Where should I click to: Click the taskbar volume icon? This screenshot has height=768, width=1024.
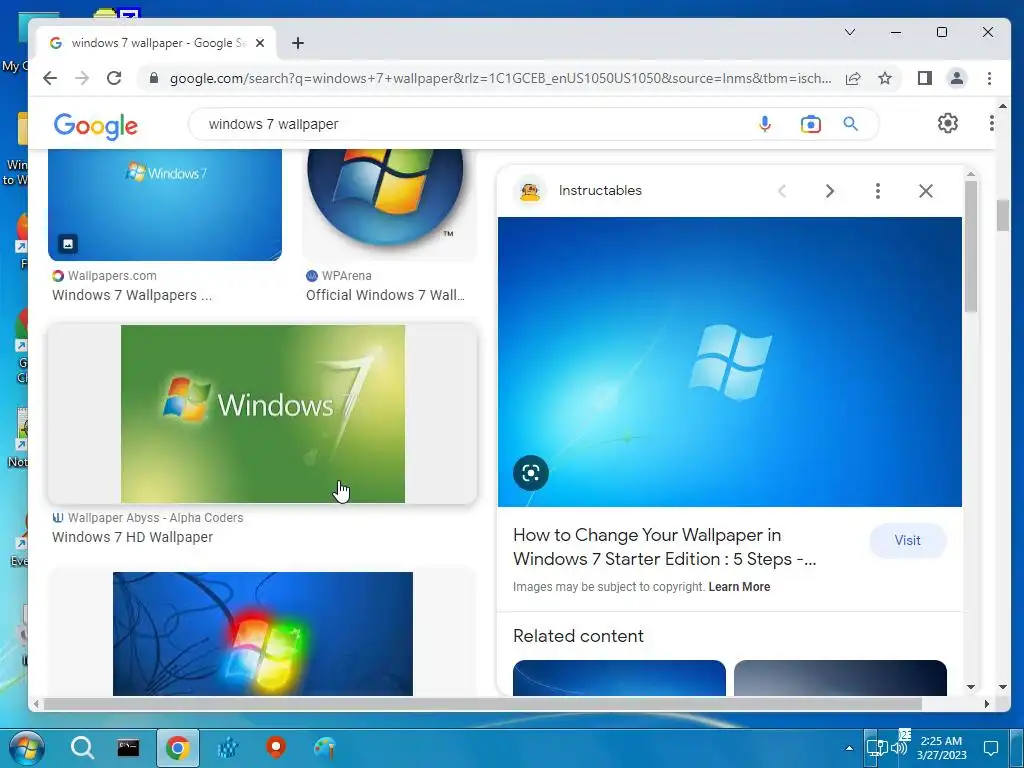(x=899, y=748)
